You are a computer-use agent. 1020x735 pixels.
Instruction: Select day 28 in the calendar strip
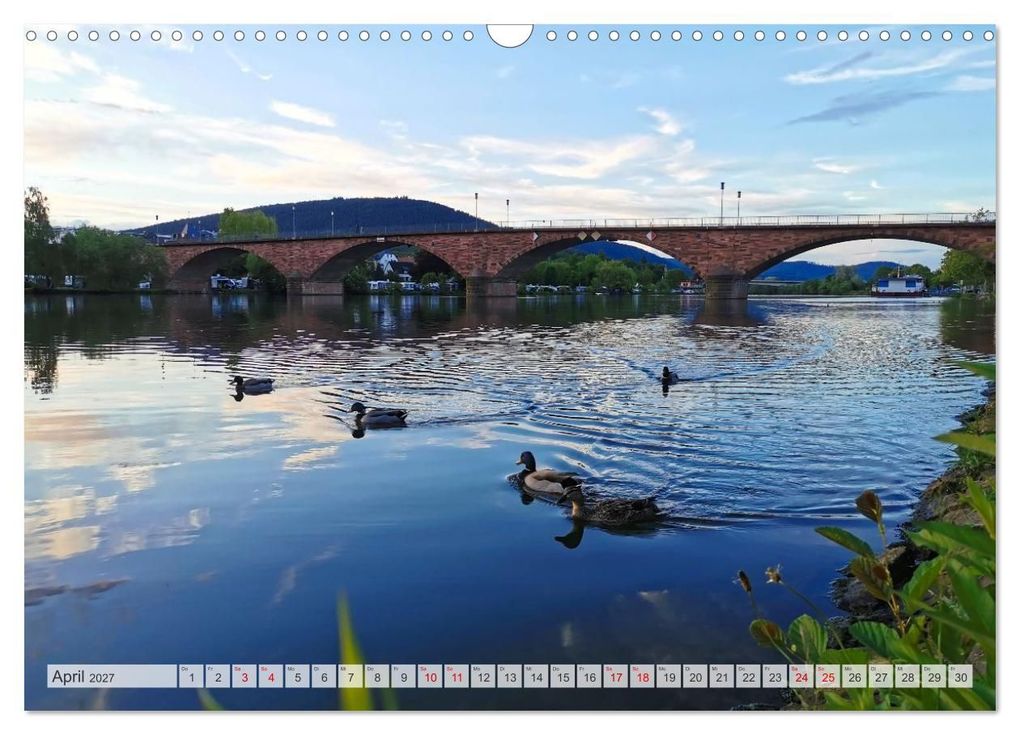[x=908, y=676]
